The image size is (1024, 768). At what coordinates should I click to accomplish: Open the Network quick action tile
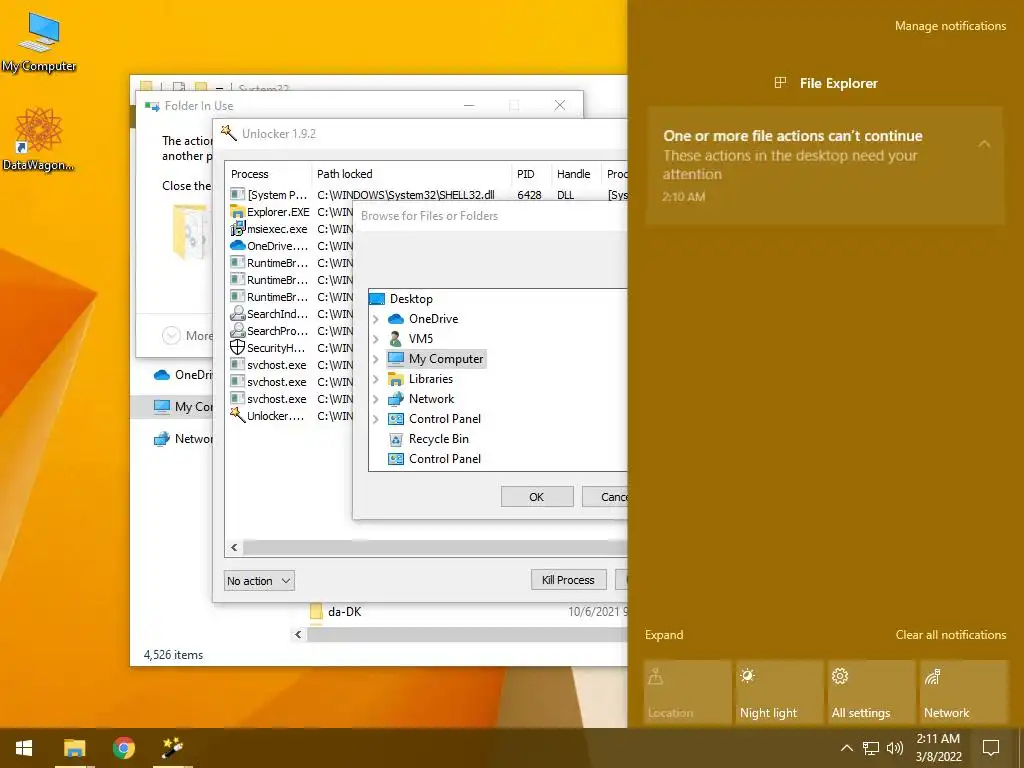click(963, 692)
